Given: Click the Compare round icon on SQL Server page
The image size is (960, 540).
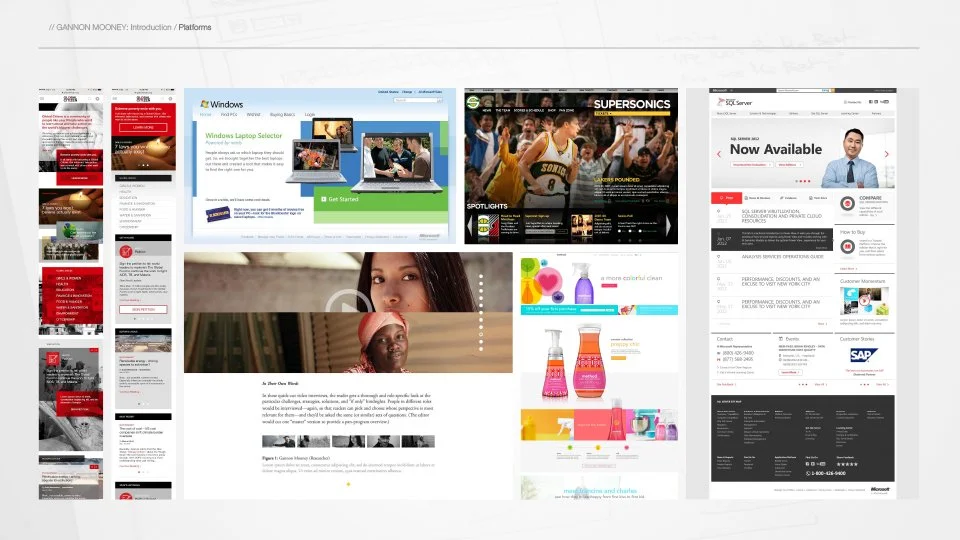Looking at the screenshot, I should click(847, 204).
